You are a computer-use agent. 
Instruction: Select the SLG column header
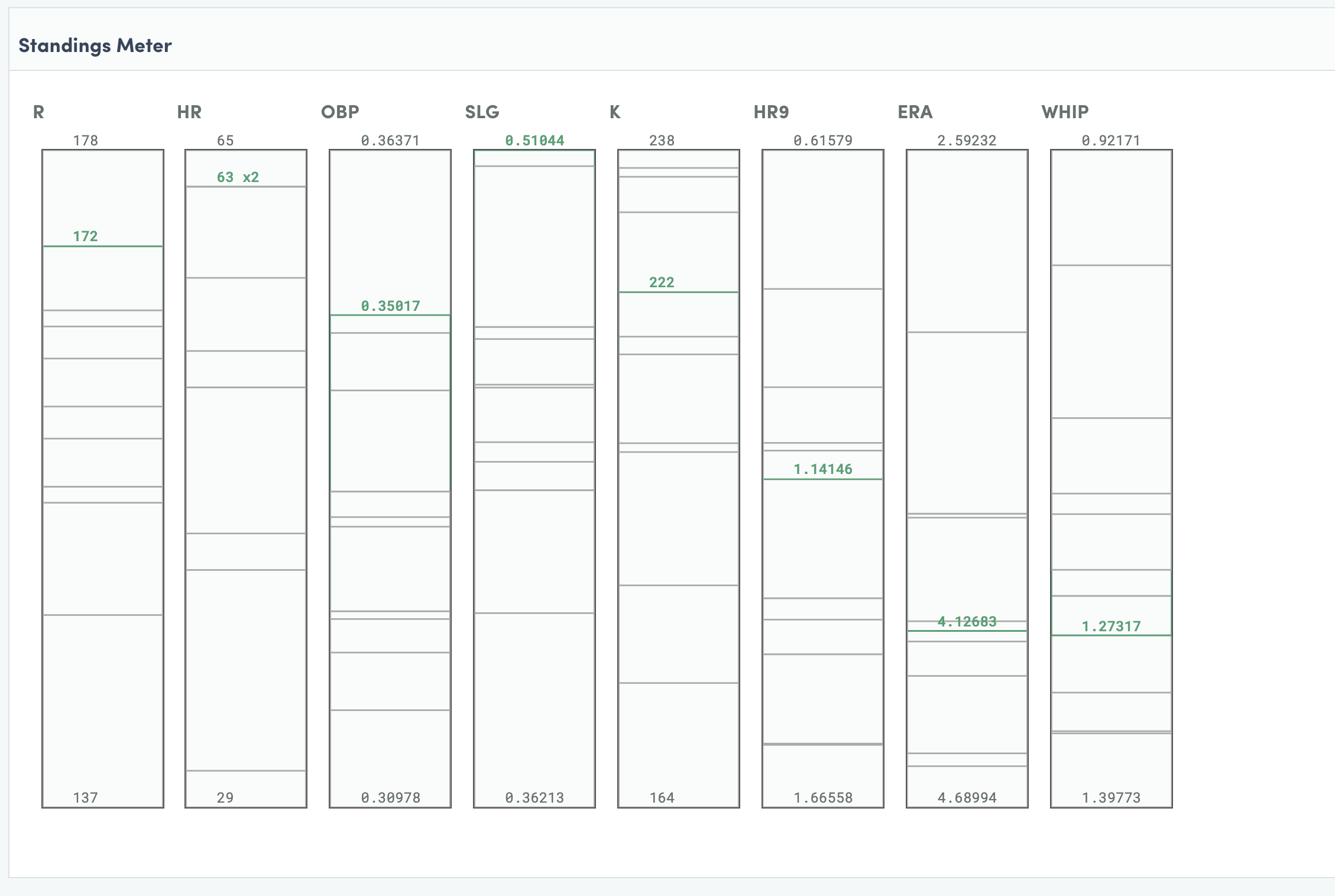(482, 112)
